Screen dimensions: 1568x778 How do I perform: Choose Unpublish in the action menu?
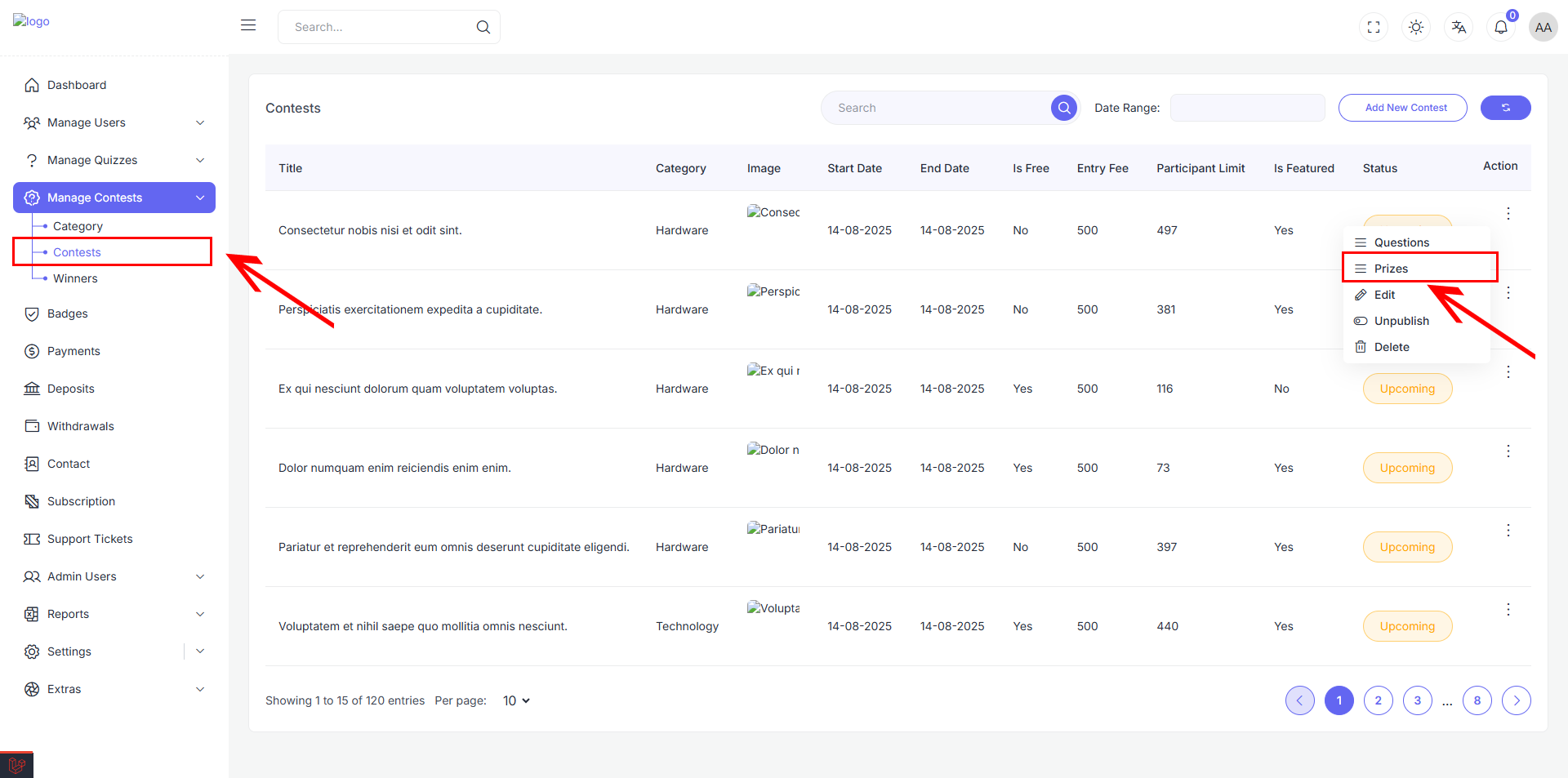click(1417, 321)
